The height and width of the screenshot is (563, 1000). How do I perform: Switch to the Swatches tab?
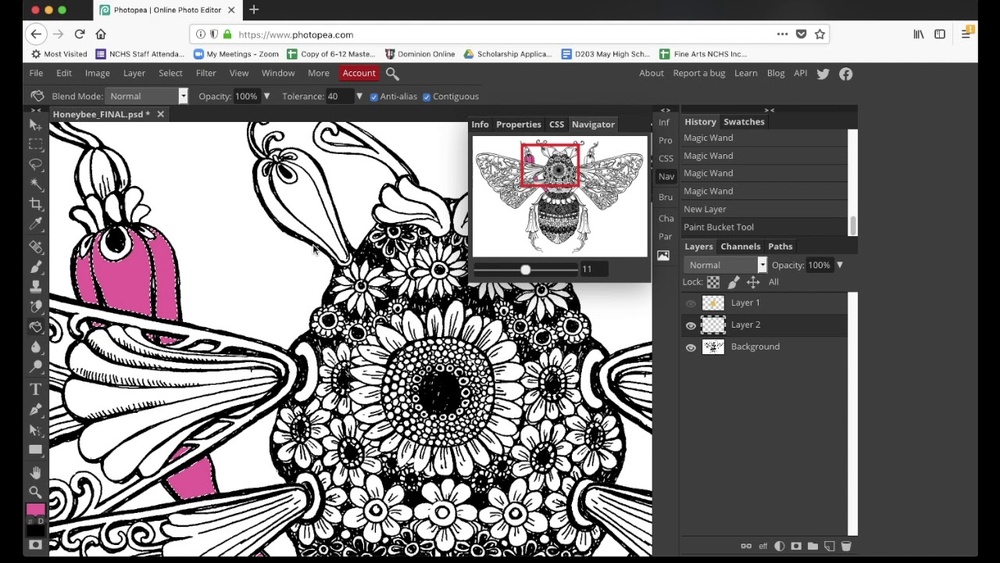click(x=744, y=122)
